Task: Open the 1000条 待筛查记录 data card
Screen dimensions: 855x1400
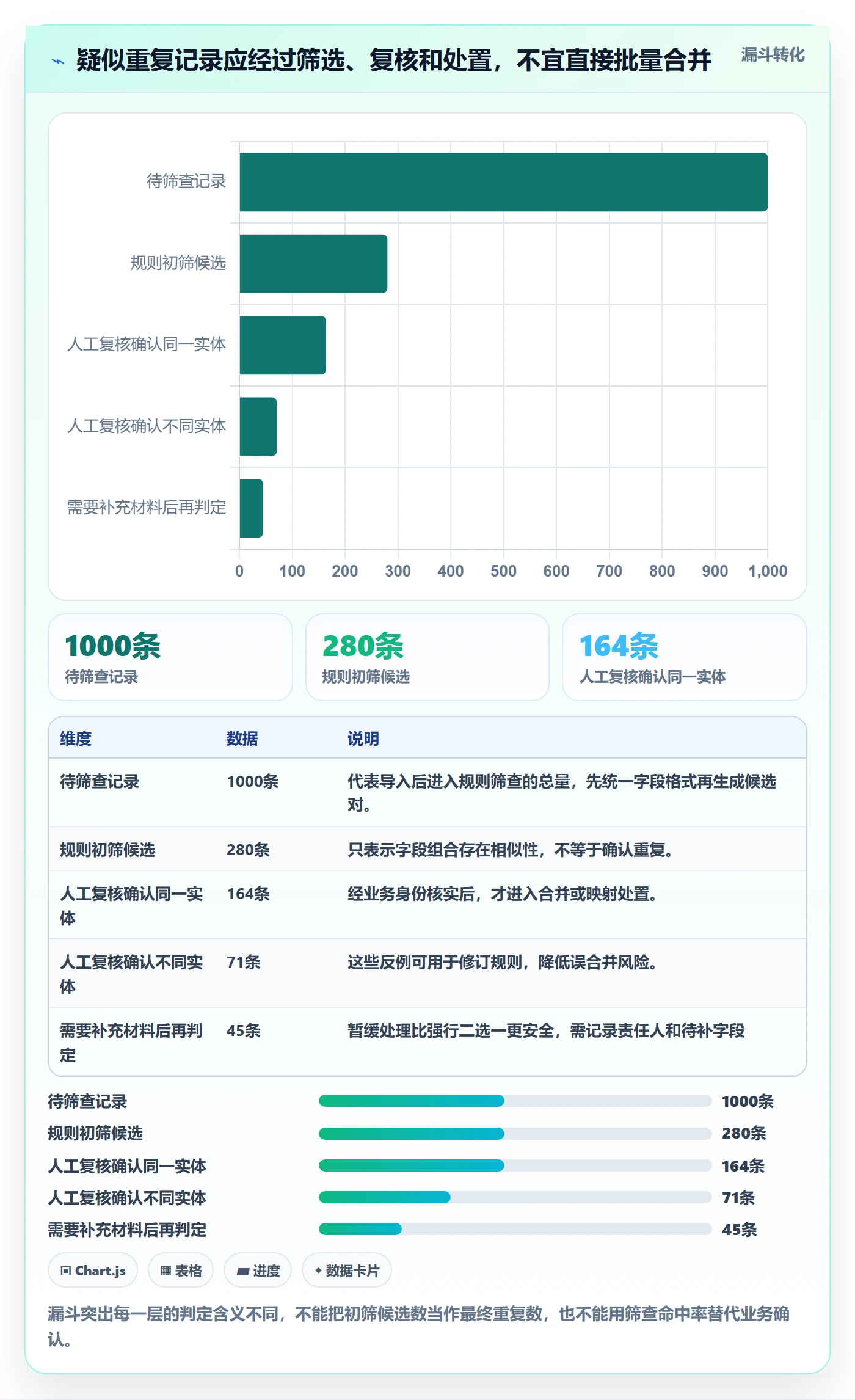Action: [170, 657]
